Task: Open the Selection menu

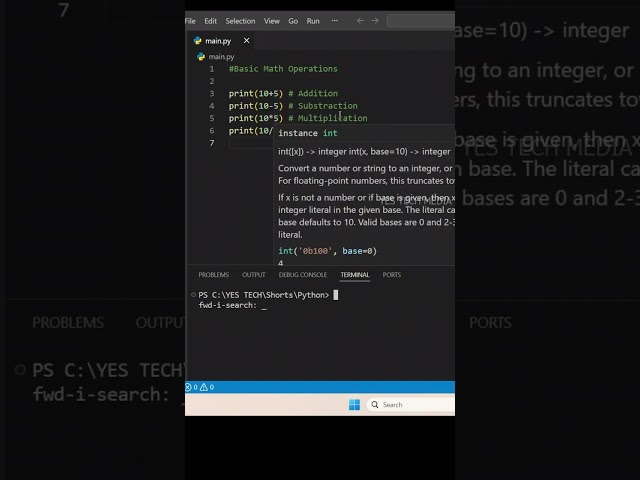Action: pyautogui.click(x=240, y=21)
